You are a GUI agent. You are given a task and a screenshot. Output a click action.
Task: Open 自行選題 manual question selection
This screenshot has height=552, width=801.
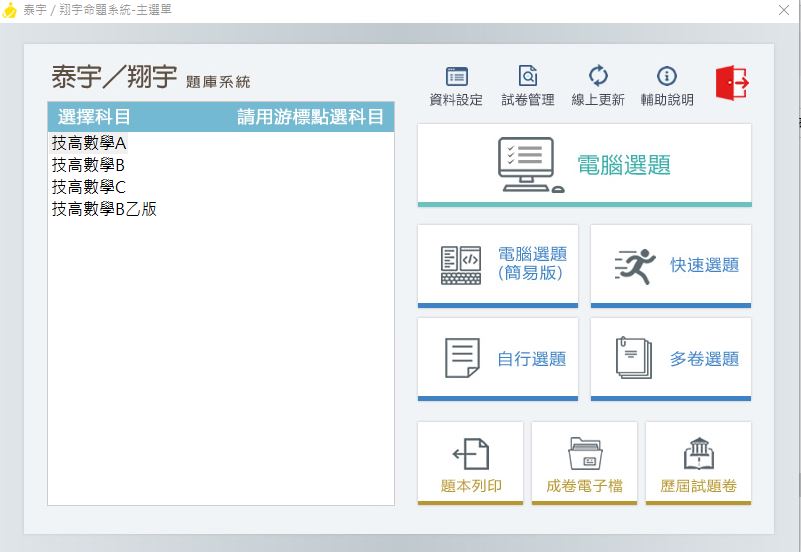point(497,358)
